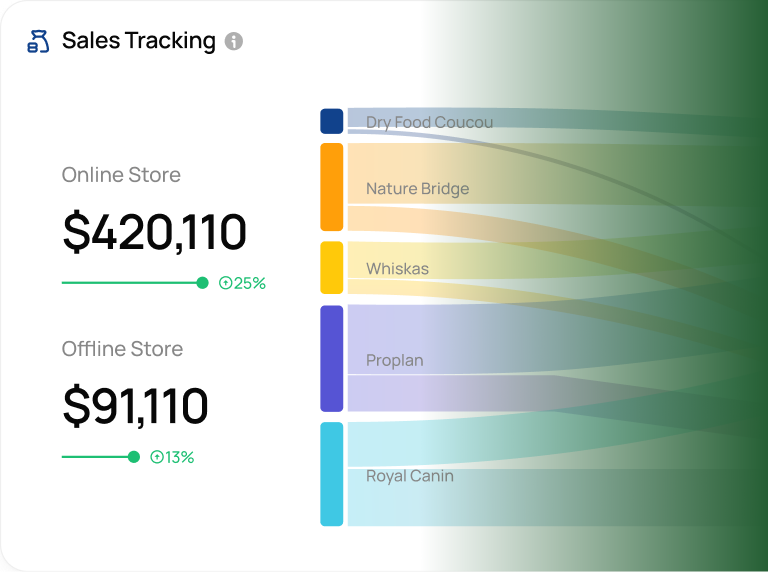768x572 pixels.
Task: Click the sales bag icon beside the title
Action: (38, 41)
